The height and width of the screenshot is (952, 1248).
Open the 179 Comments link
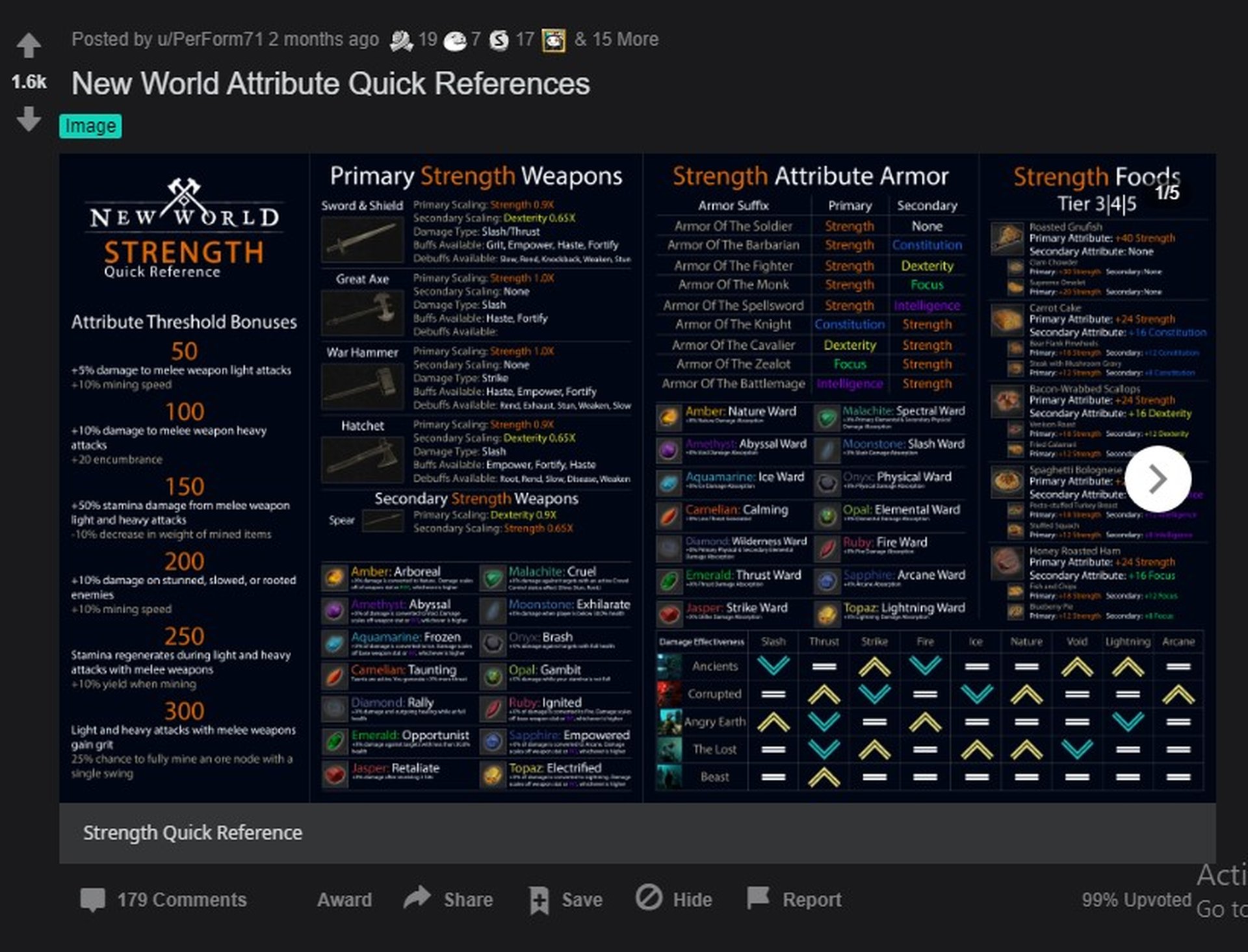coord(181,899)
